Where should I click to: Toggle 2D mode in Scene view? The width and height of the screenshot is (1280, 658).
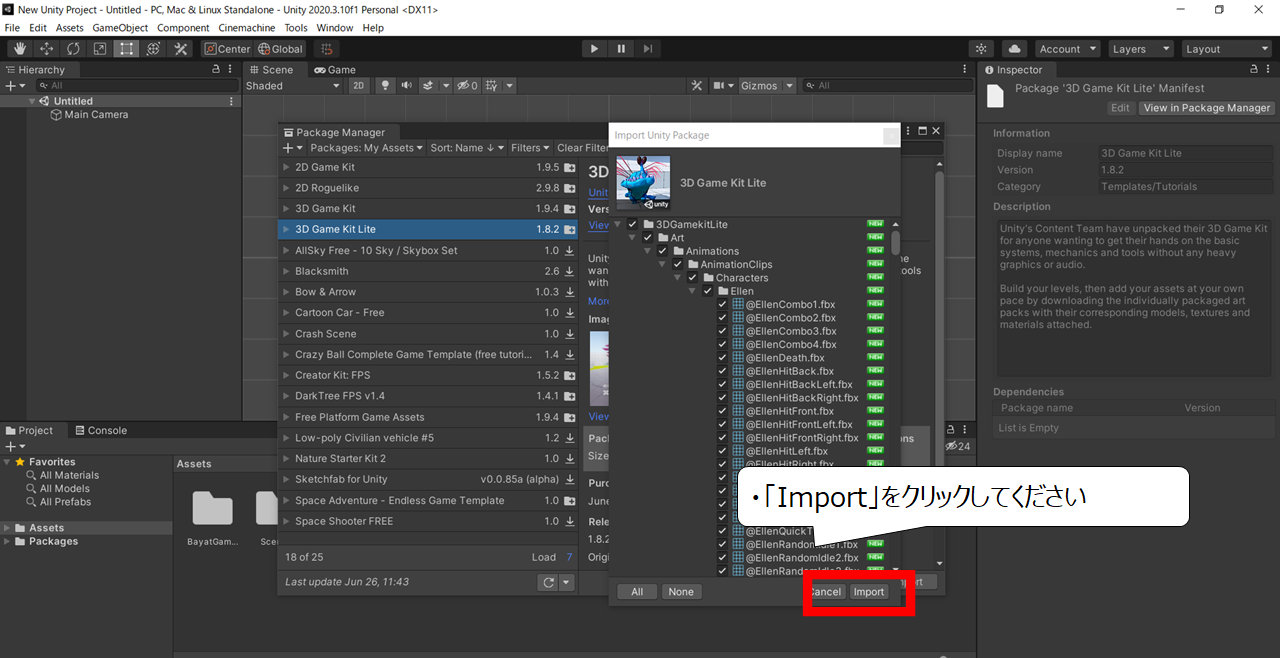pyautogui.click(x=359, y=86)
